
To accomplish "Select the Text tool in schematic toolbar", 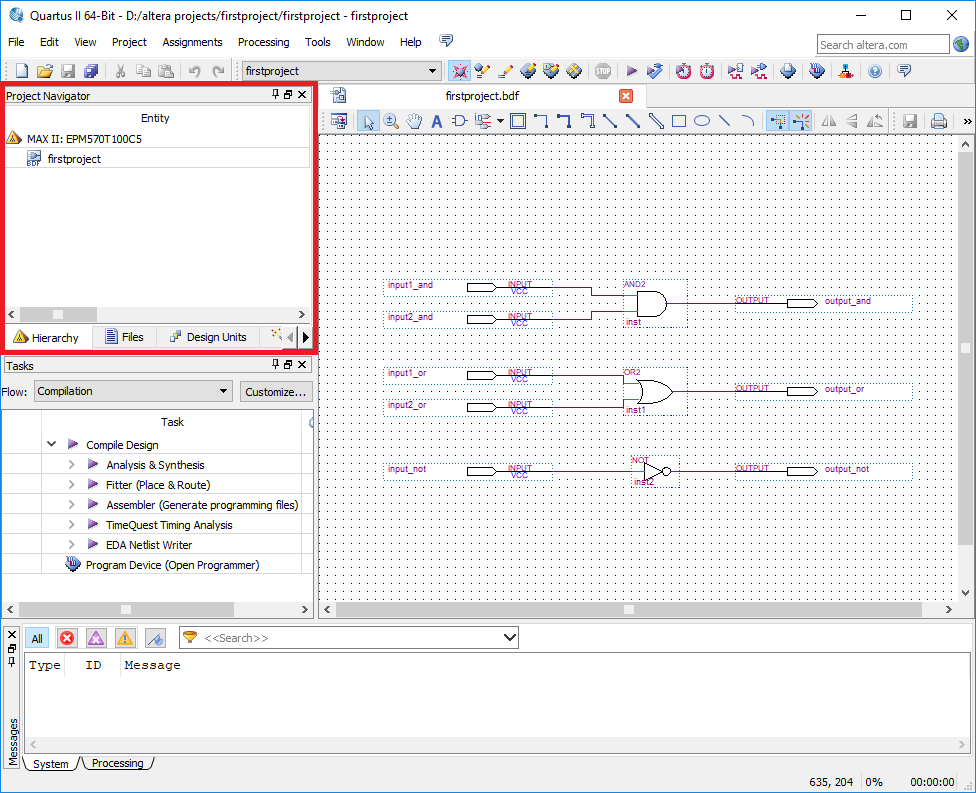I will [437, 121].
